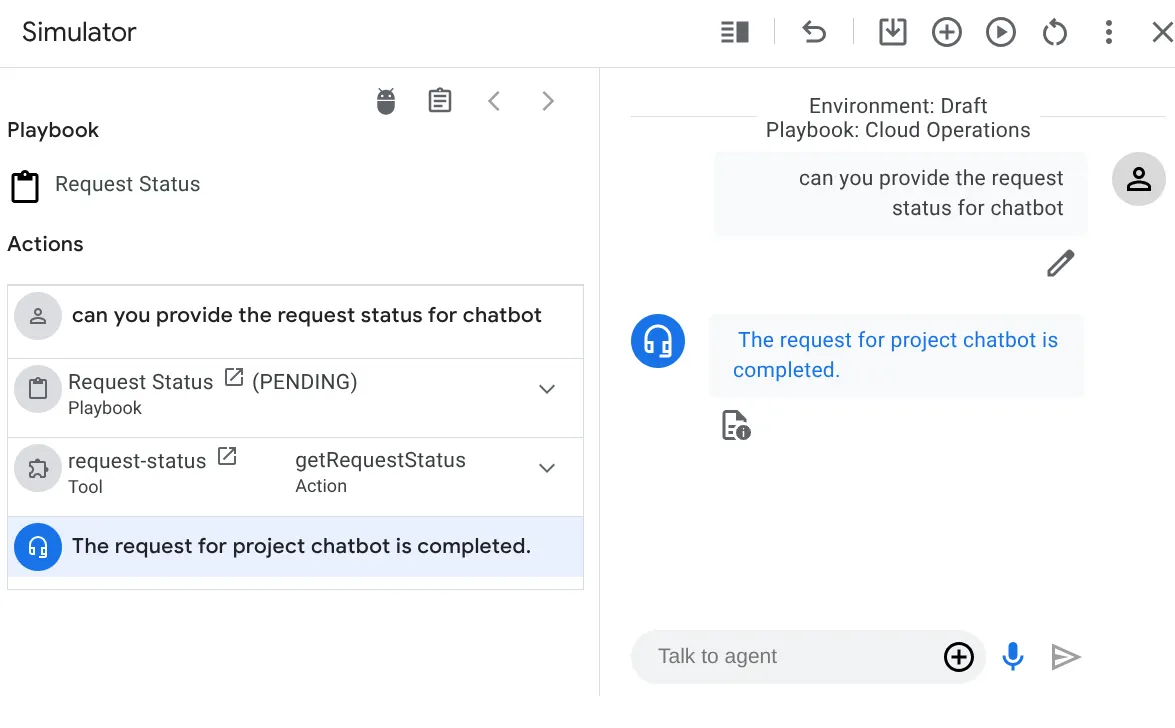The width and height of the screenshot is (1175, 728).
Task: Undo the last simulator action
Action: pos(814,32)
